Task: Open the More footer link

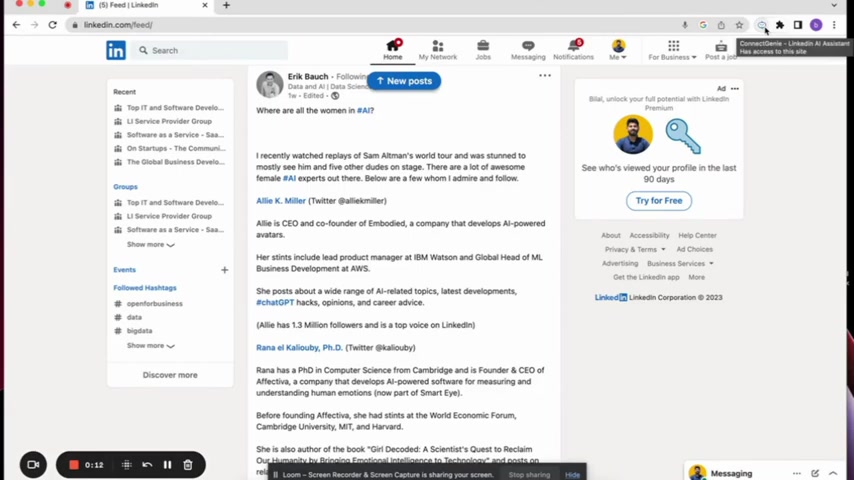Action: (x=696, y=277)
